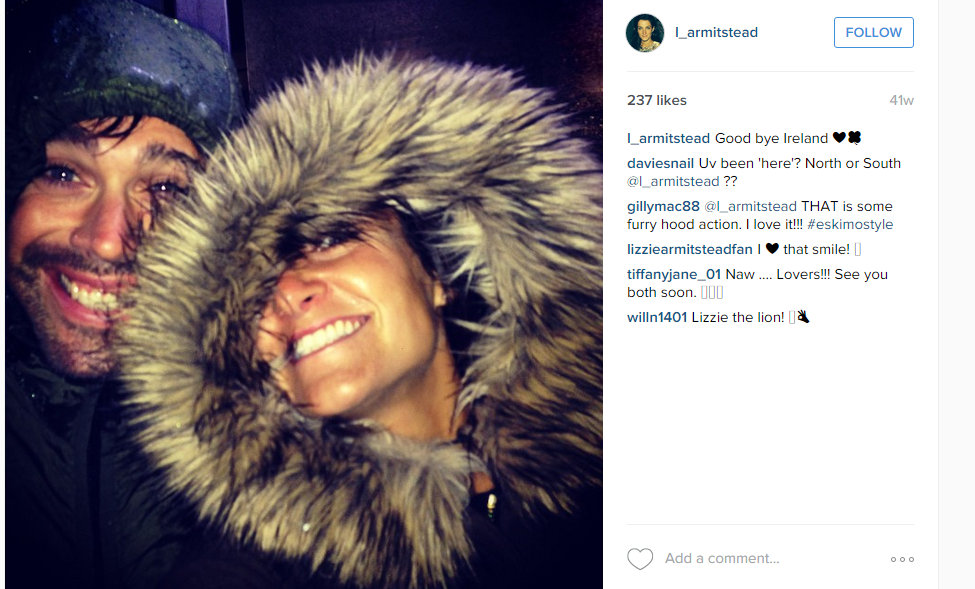Open lizziearmitsteadfan profile
The width and height of the screenshot is (975, 589).
(690, 249)
